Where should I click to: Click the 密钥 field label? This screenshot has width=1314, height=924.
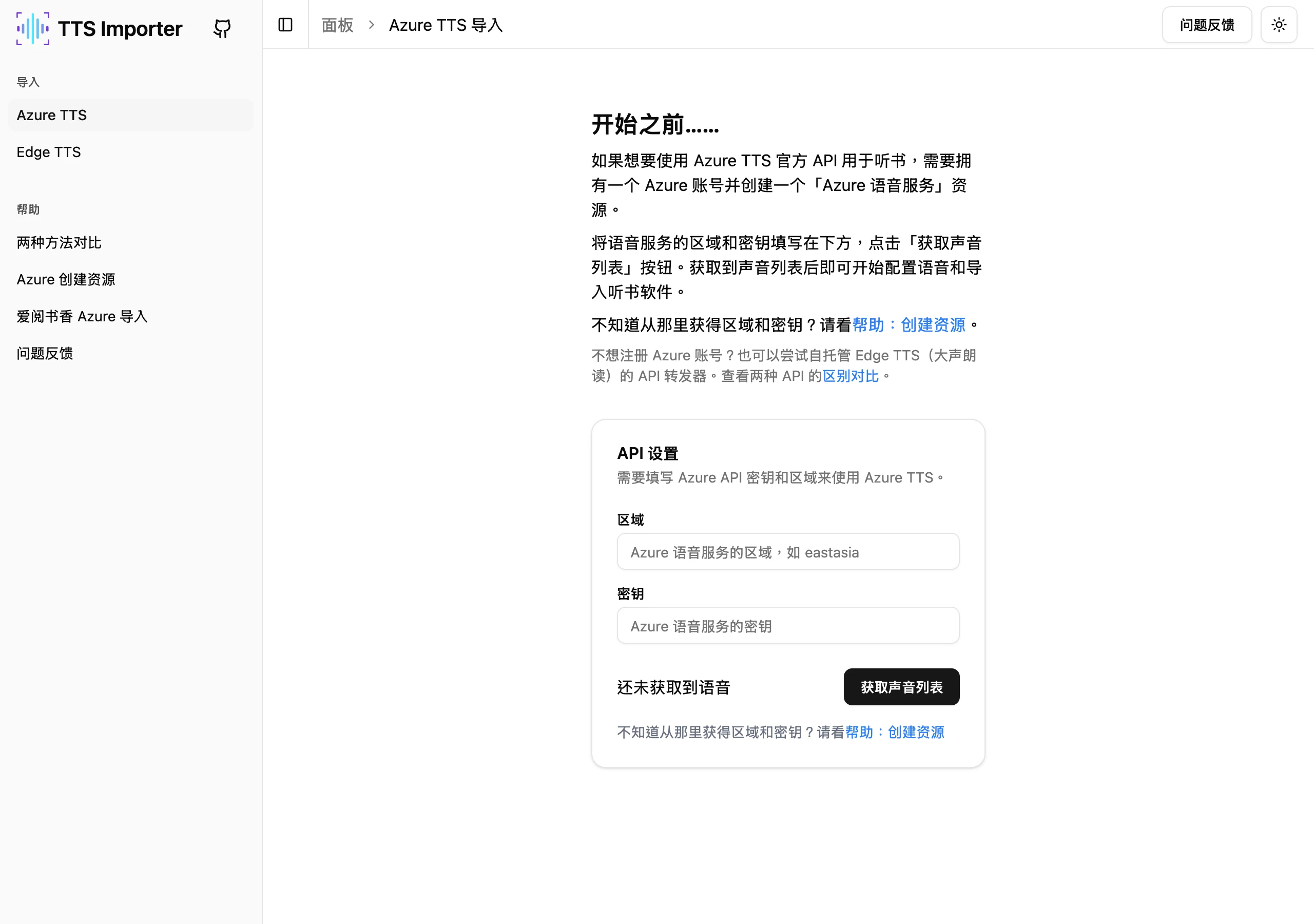(631, 594)
